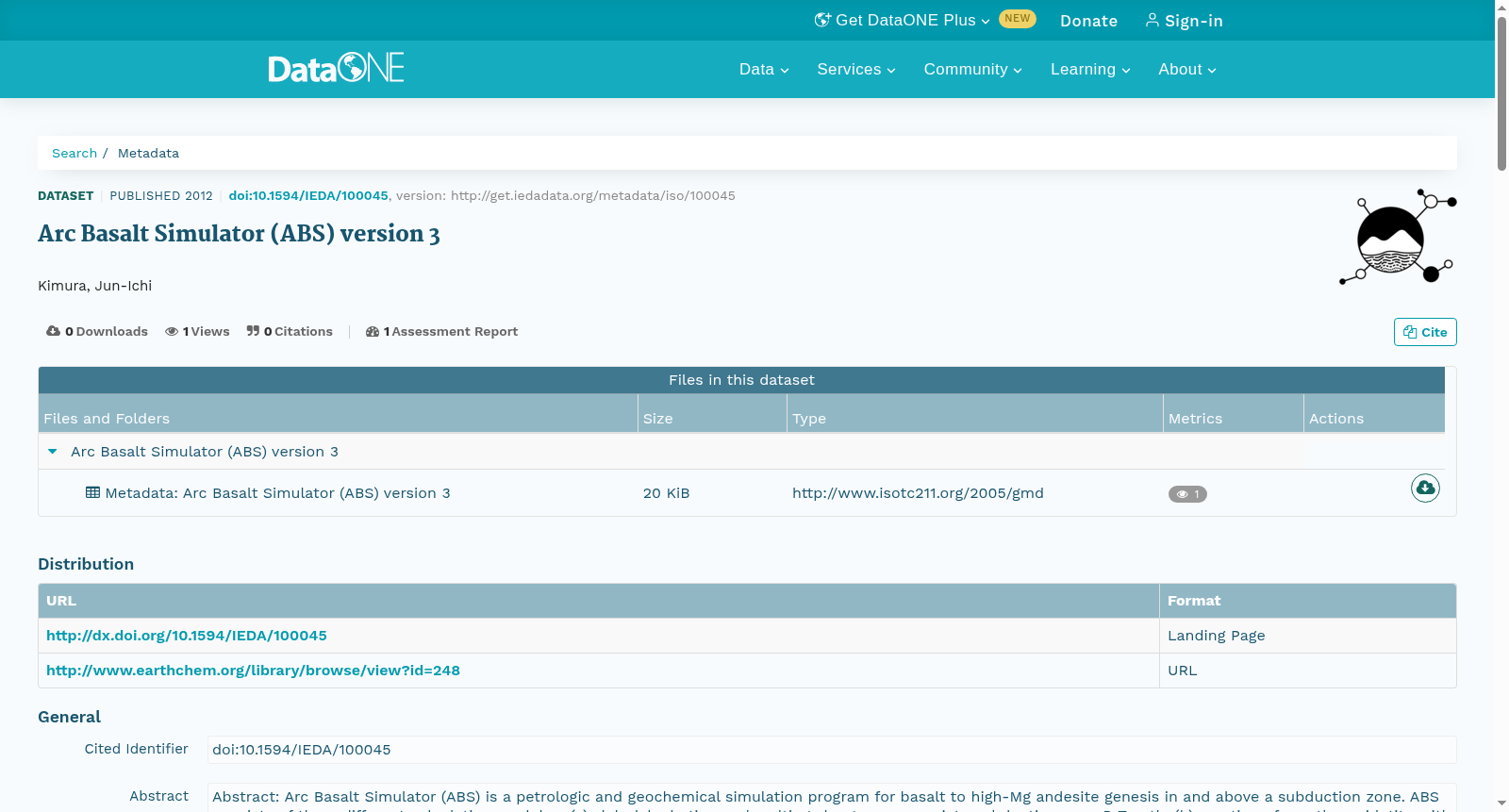Open the earthchem.org library URL
1509x812 pixels.
click(x=253, y=671)
